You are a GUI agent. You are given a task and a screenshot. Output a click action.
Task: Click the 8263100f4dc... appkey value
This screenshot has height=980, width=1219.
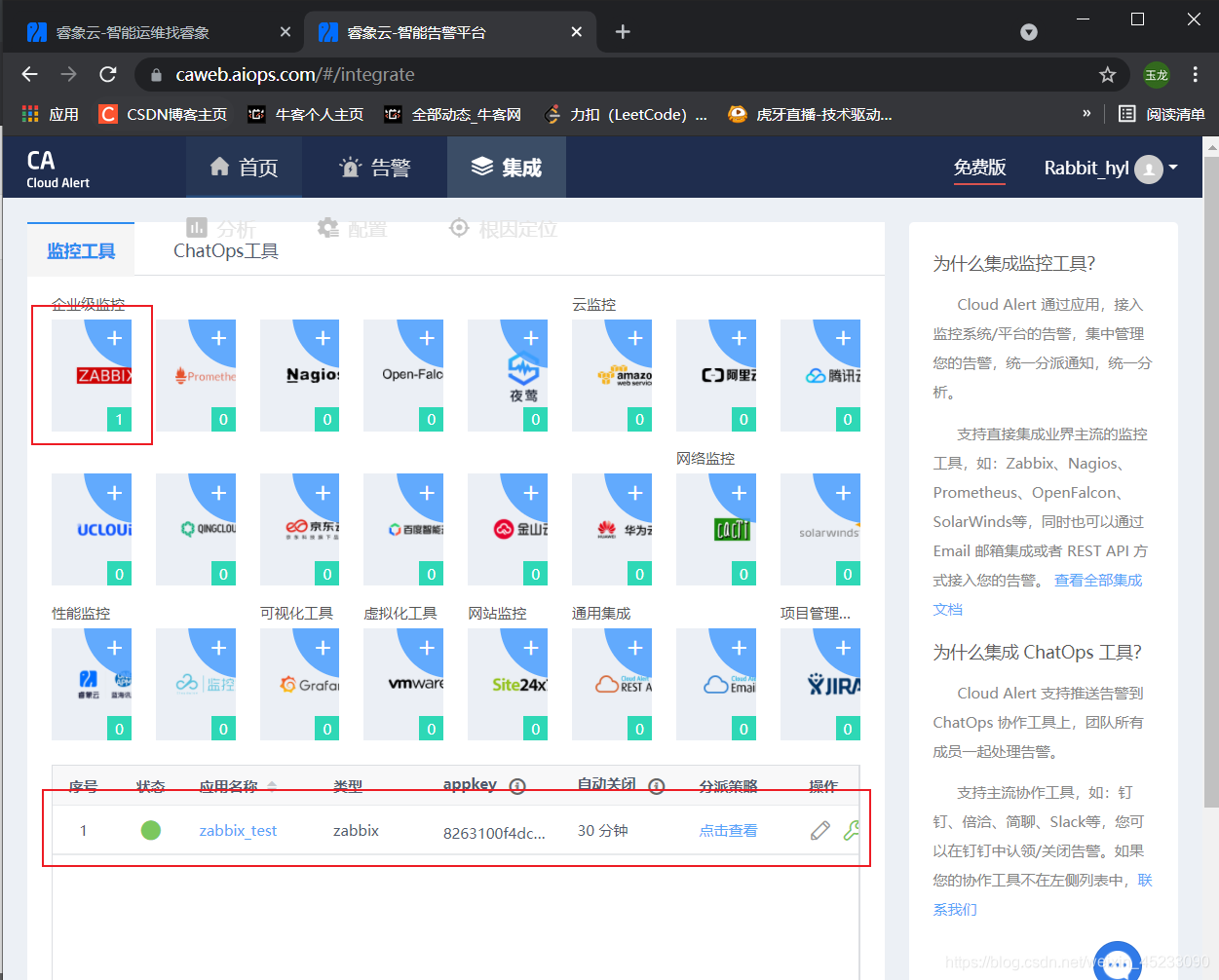(494, 833)
